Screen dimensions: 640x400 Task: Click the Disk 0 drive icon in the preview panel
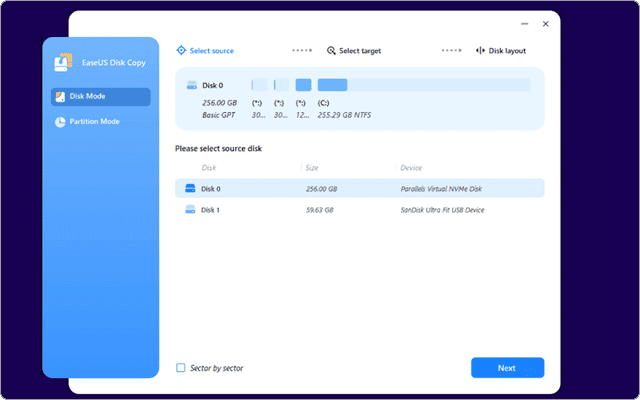click(x=192, y=85)
